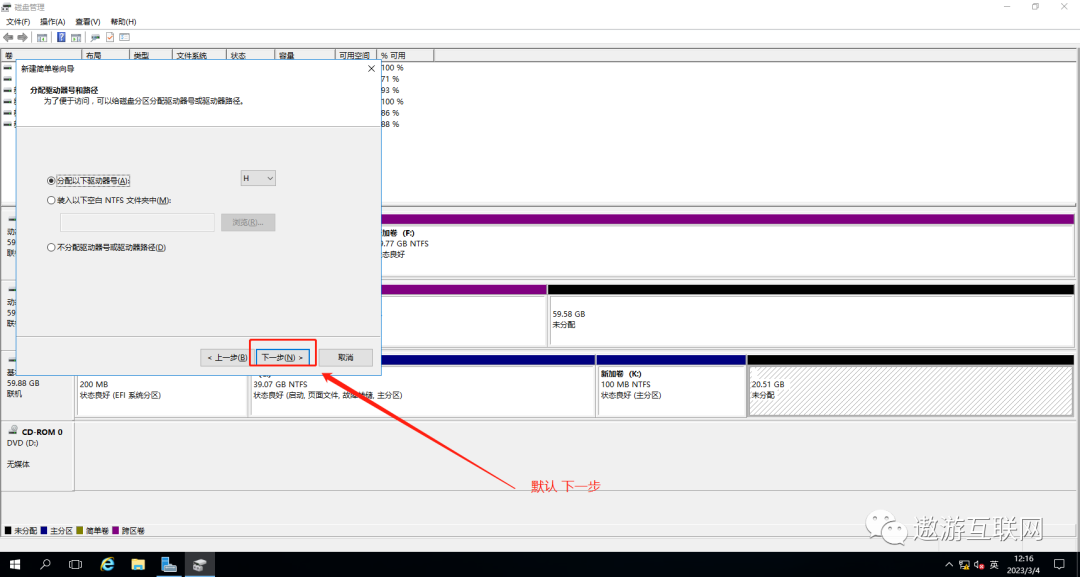Open the drive letter H dropdown
The height and width of the screenshot is (577, 1080).
pos(258,178)
